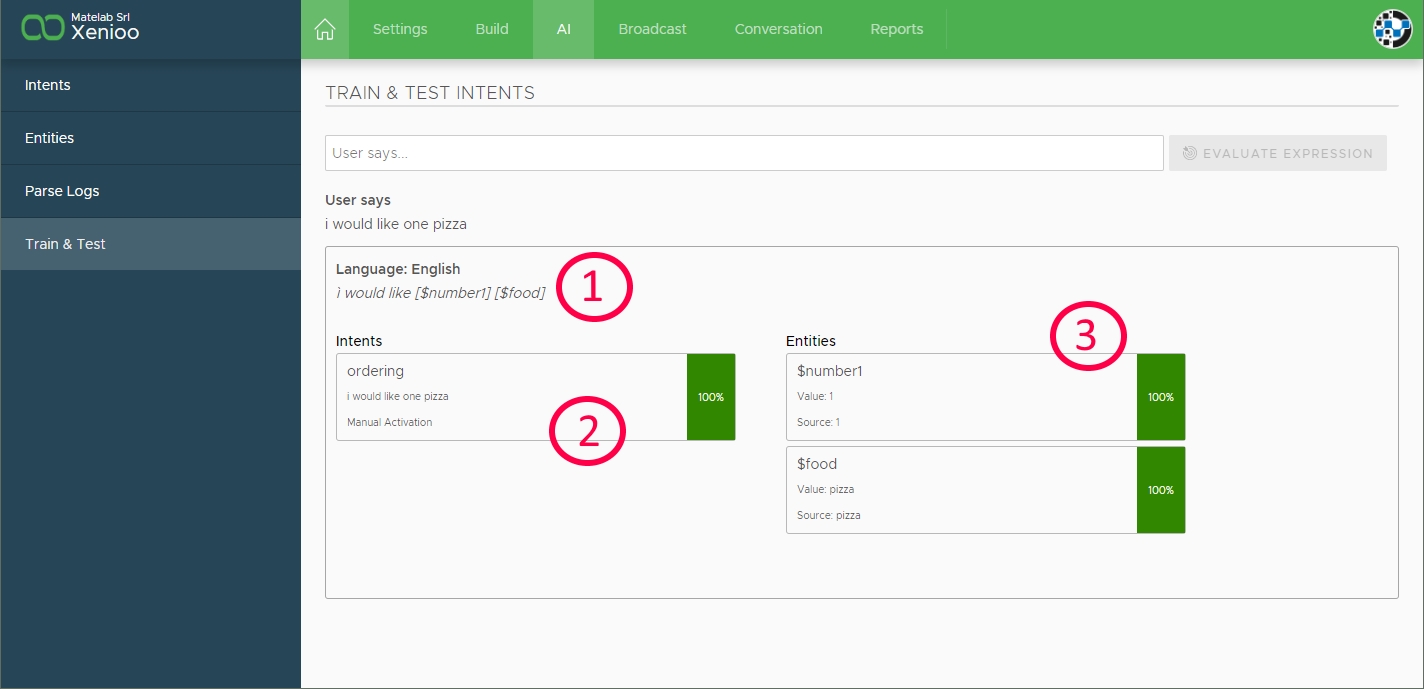
Task: Click the ordering intent card
Action: pyautogui.click(x=510, y=397)
